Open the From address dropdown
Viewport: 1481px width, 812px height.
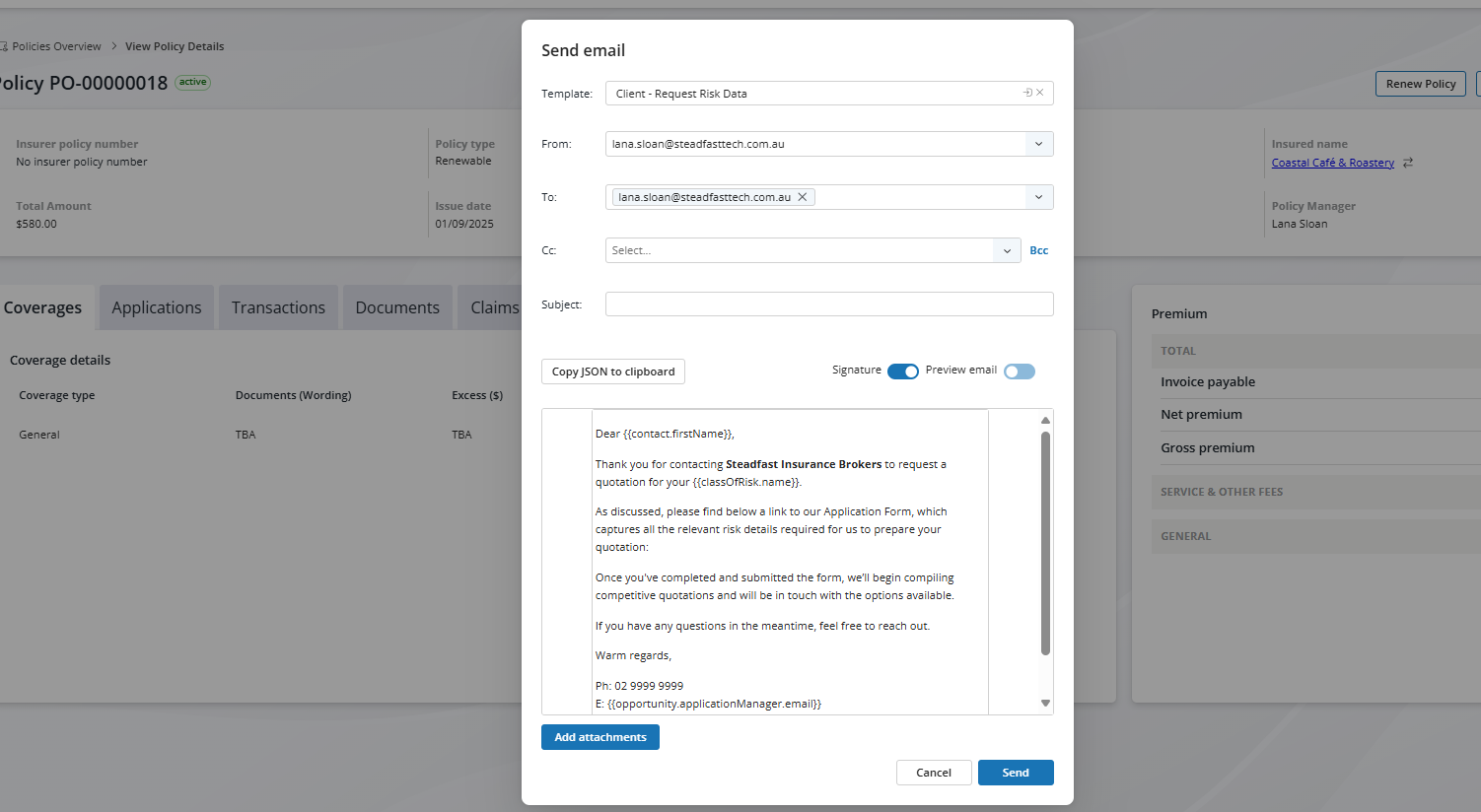(x=1038, y=144)
